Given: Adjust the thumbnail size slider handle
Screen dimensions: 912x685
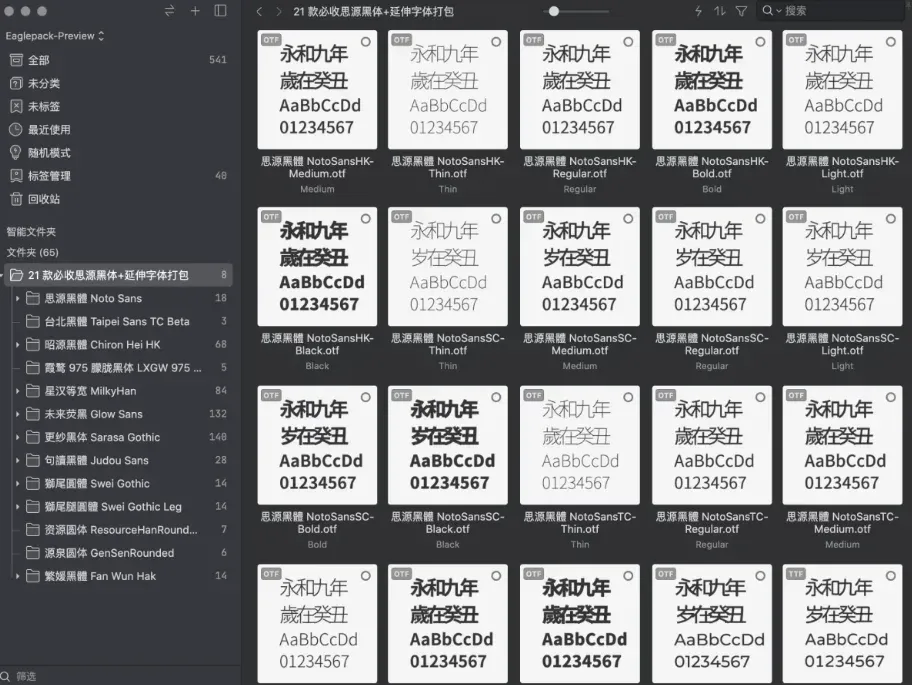Looking at the screenshot, I should [x=554, y=11].
